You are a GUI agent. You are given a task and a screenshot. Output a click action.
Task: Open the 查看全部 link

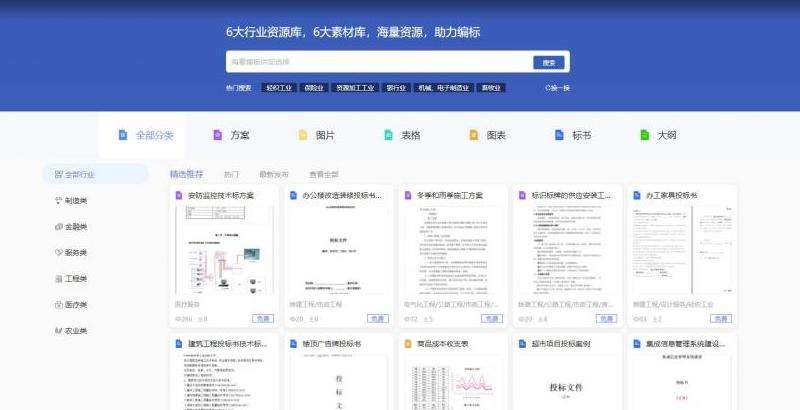[324, 174]
